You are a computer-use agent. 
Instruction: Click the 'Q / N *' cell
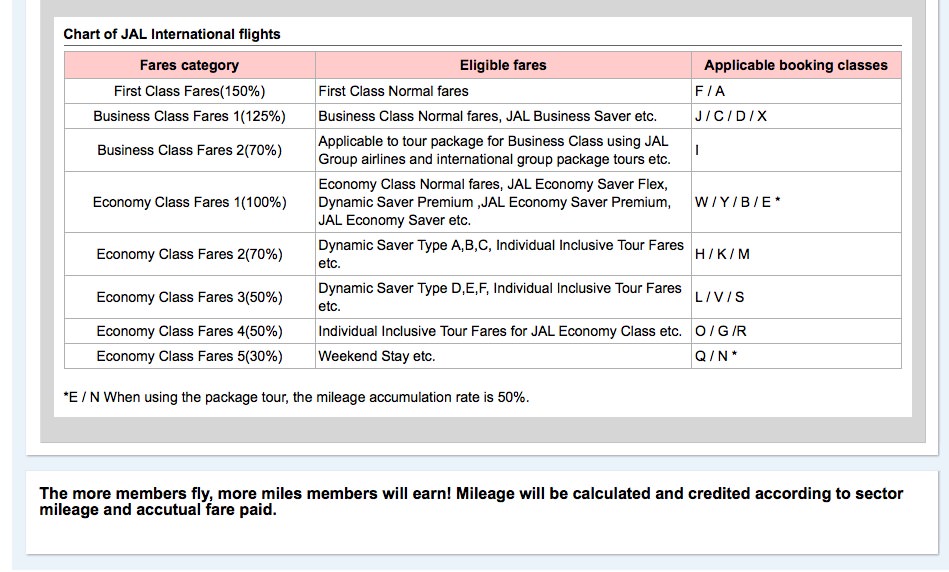796,356
